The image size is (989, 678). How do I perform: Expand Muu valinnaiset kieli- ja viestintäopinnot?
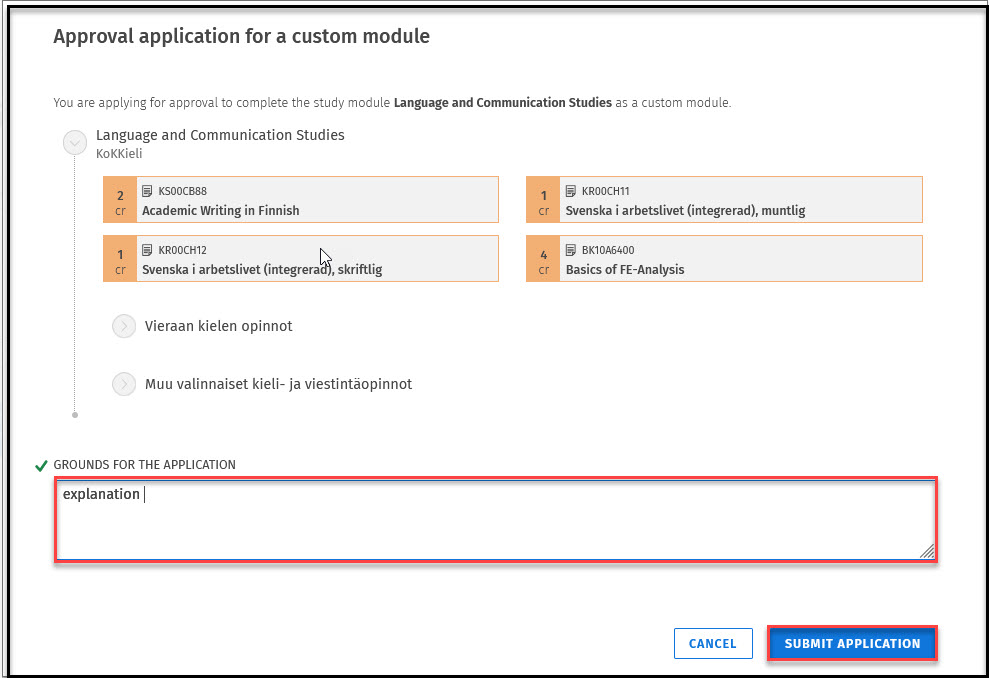point(124,384)
